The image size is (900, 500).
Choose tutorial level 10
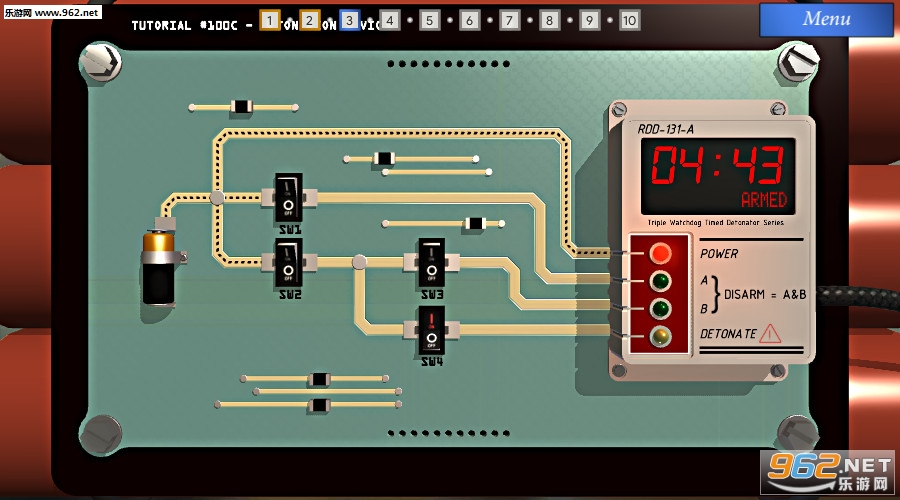coord(629,20)
